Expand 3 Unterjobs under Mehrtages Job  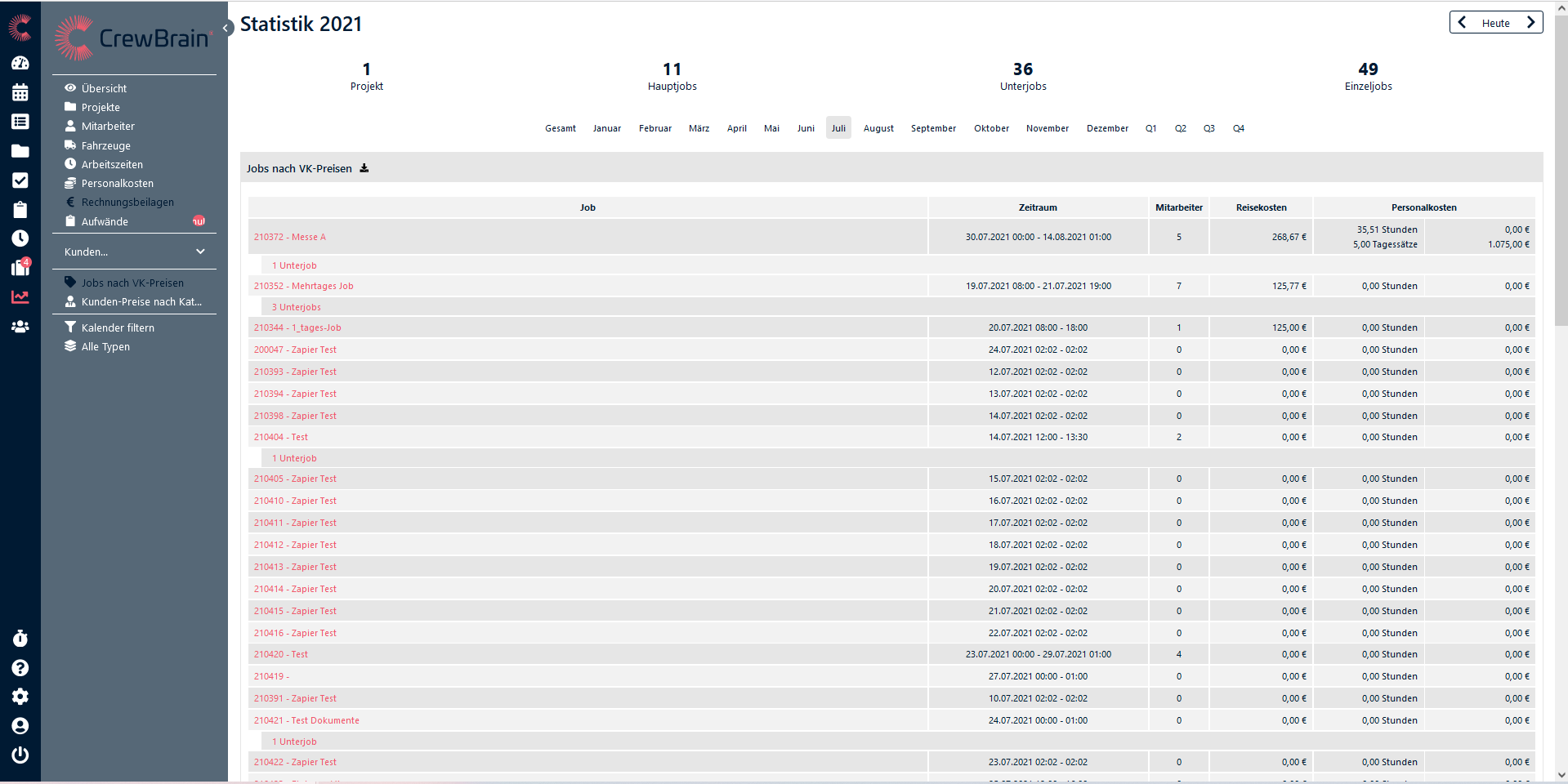[296, 307]
